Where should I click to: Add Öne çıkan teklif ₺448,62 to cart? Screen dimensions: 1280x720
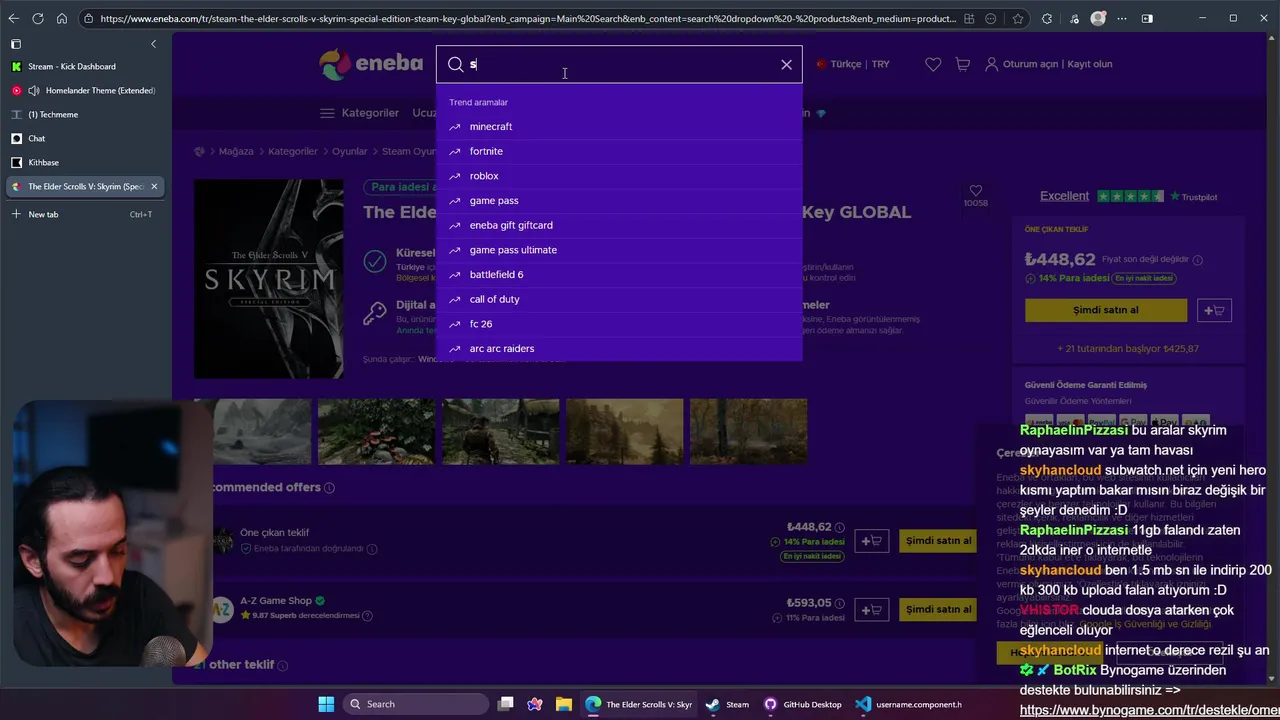[x=871, y=541]
